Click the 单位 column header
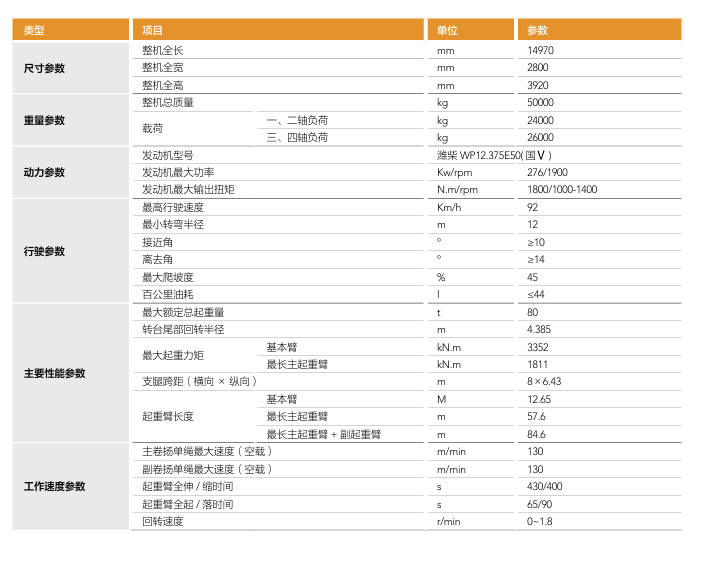 tap(471, 30)
